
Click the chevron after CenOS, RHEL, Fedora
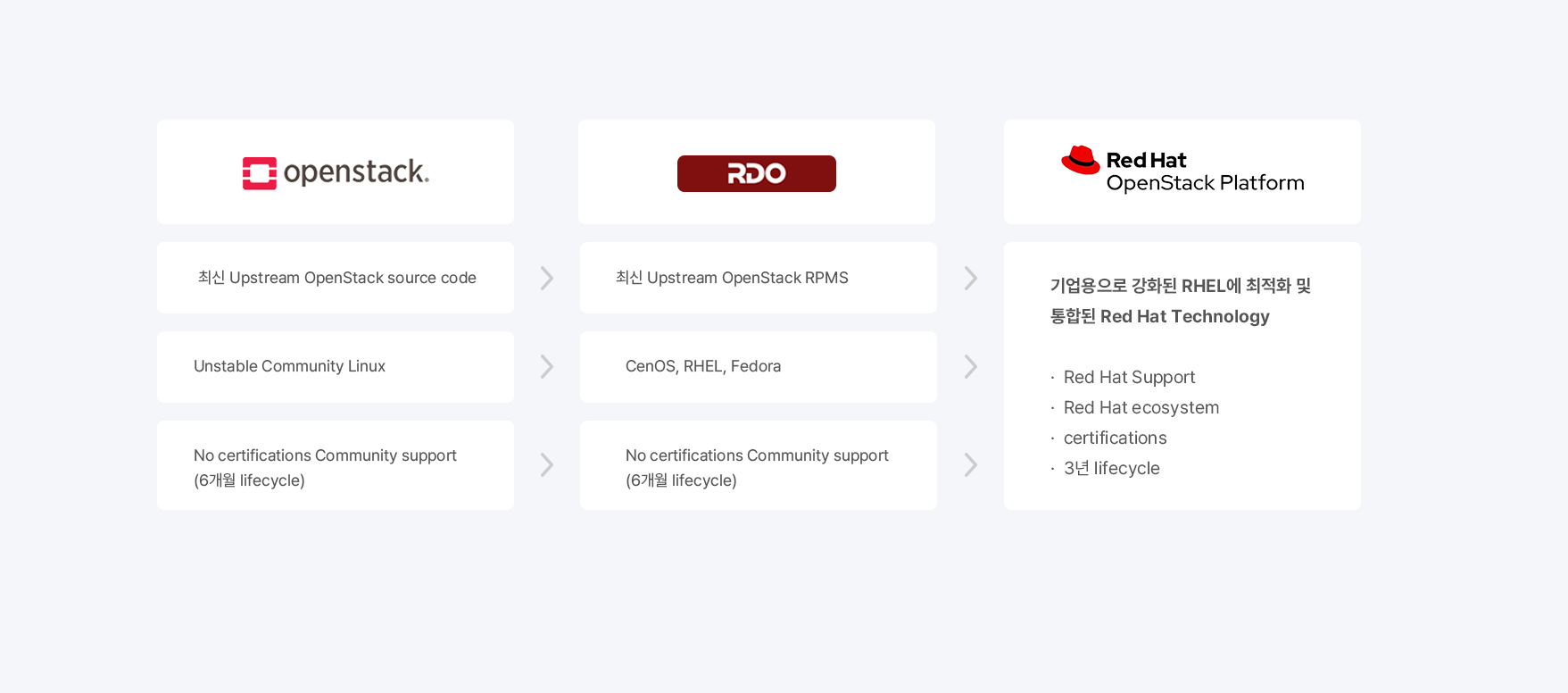click(x=971, y=366)
